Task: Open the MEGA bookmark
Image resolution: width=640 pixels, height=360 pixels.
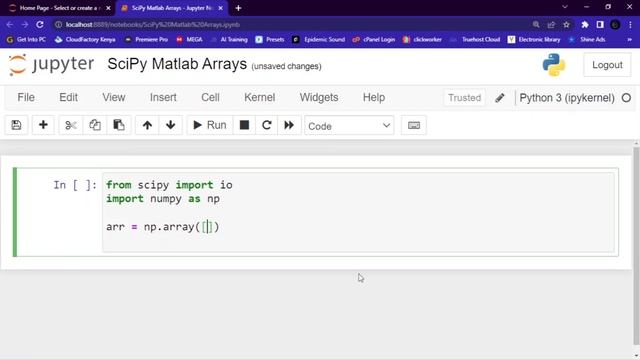Action: point(189,40)
